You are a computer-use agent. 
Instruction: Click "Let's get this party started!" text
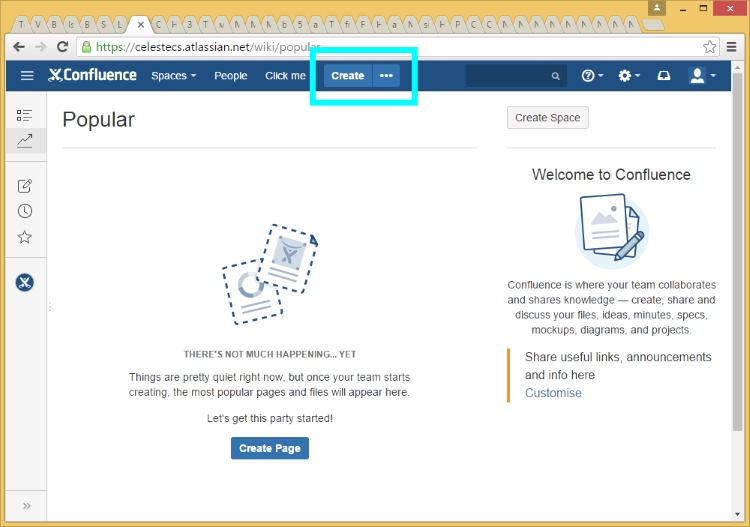pyautogui.click(x=270, y=418)
